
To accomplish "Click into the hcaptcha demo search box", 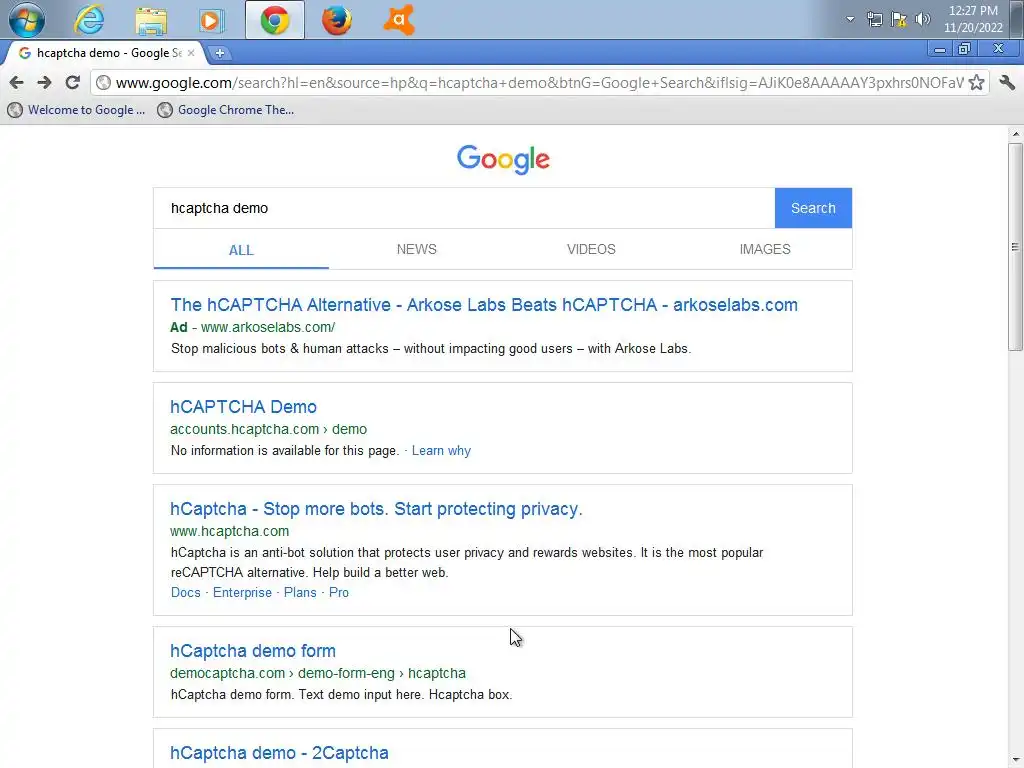I will click(464, 208).
